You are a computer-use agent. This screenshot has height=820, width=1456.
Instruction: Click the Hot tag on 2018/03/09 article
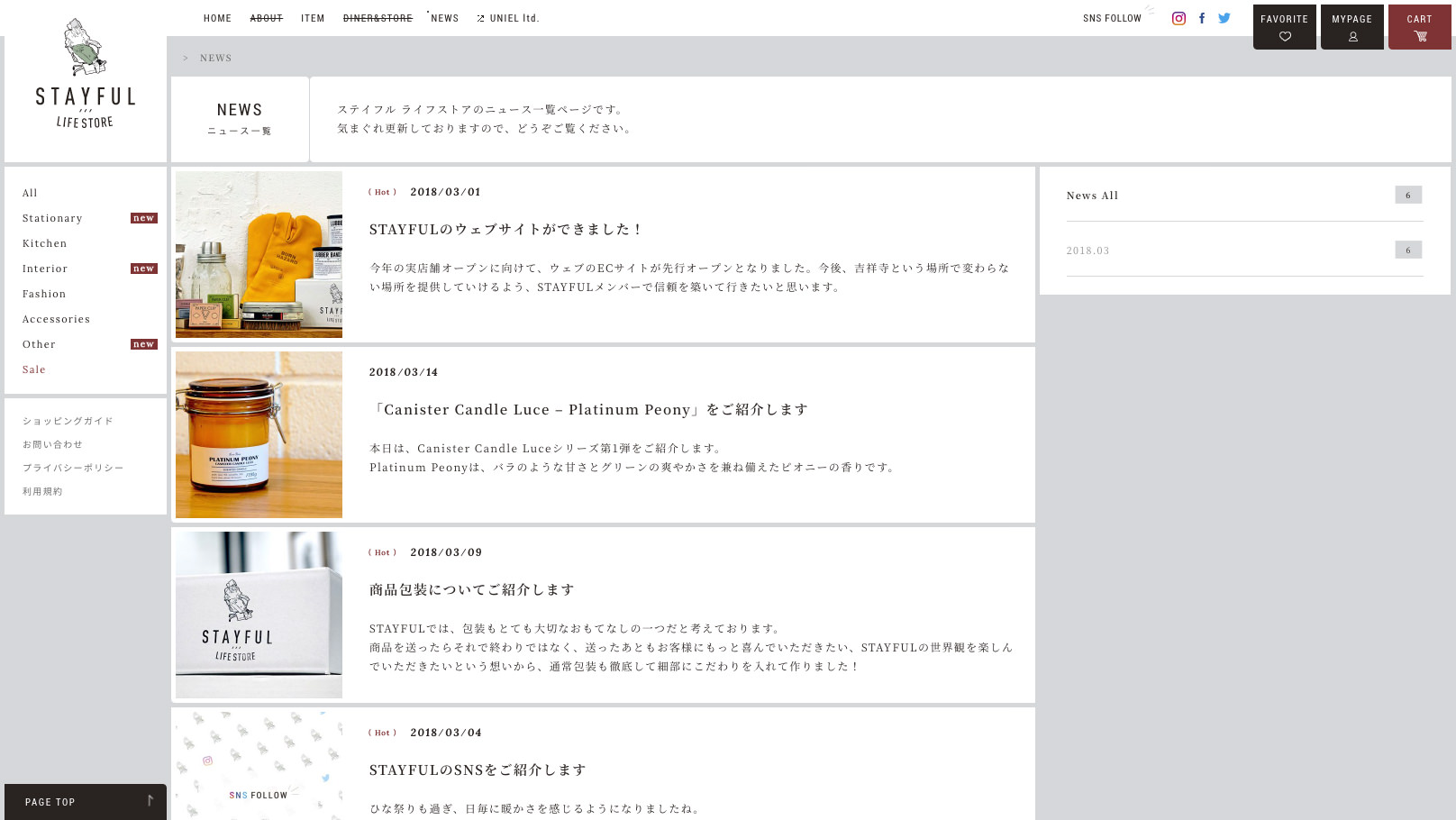(382, 552)
